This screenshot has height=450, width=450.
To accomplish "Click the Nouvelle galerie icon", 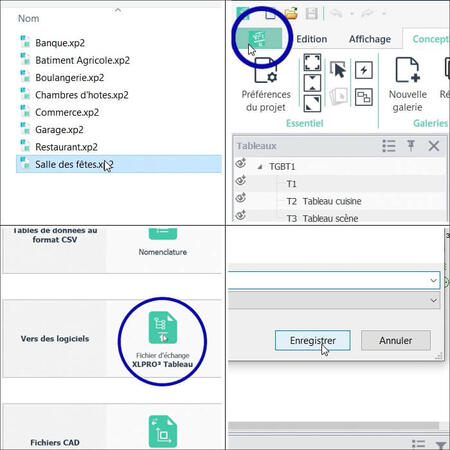I will click(x=407, y=70).
